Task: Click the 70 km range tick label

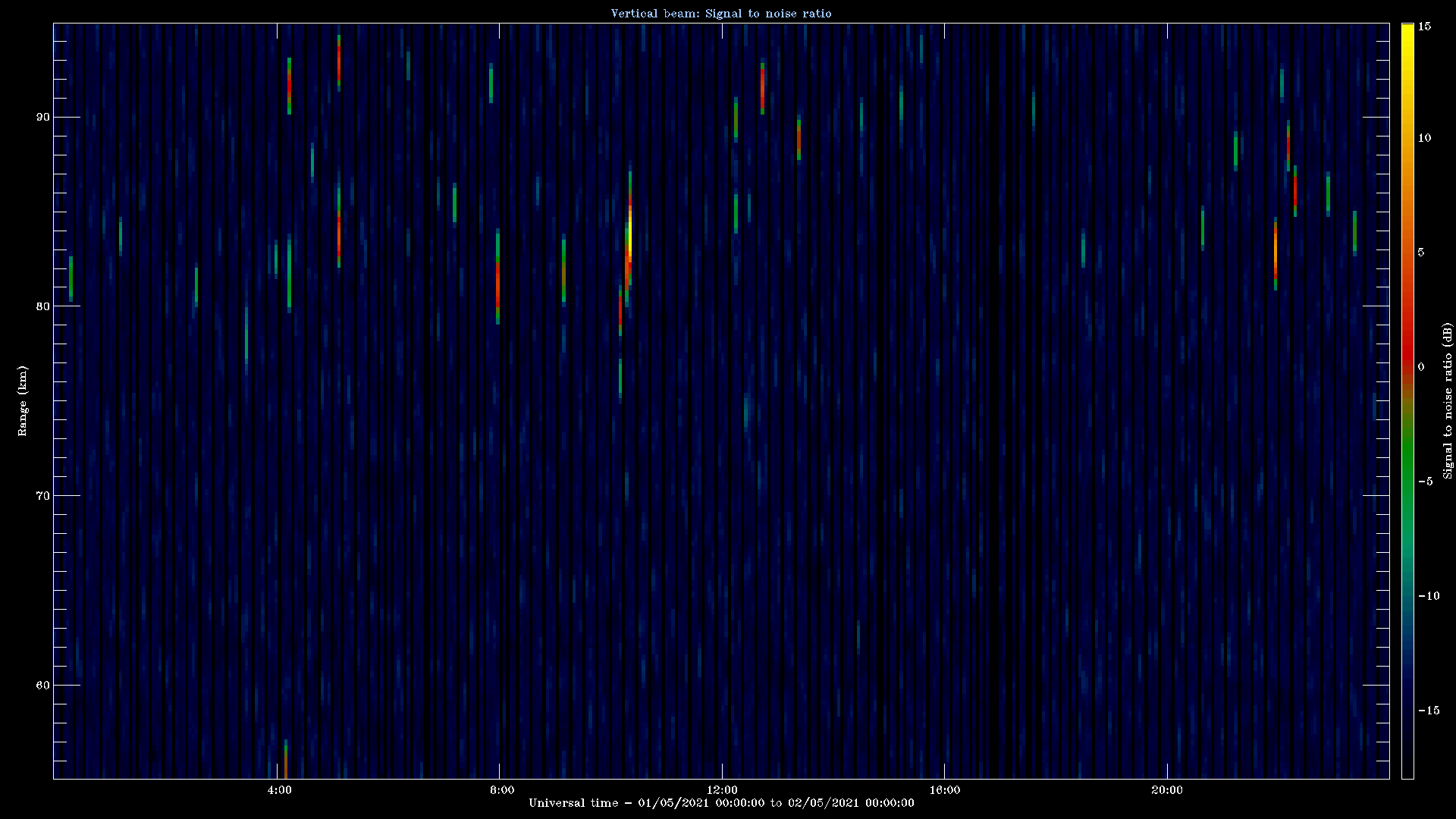Action: click(42, 496)
